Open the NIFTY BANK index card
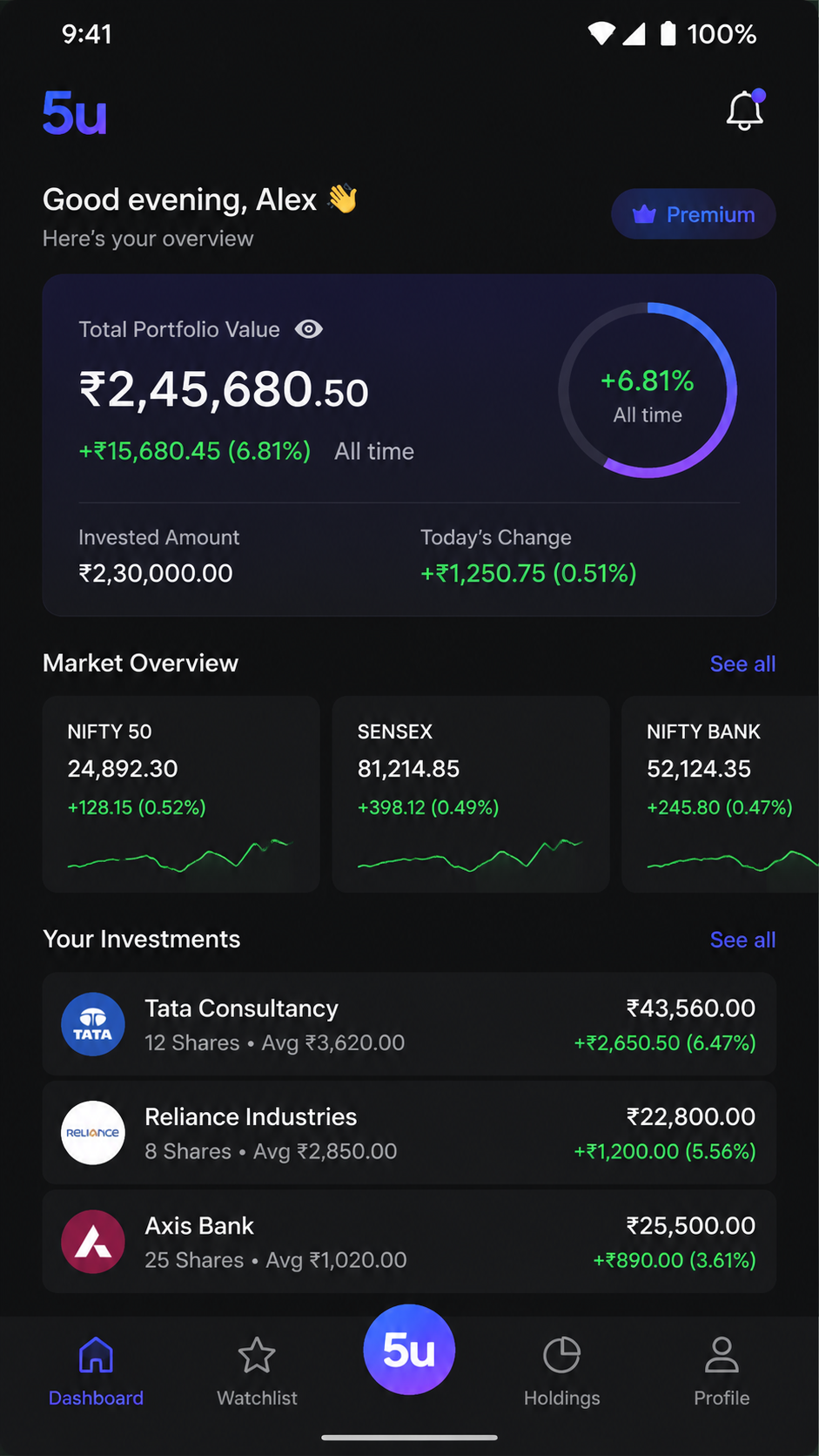The image size is (819, 1456). (x=721, y=794)
